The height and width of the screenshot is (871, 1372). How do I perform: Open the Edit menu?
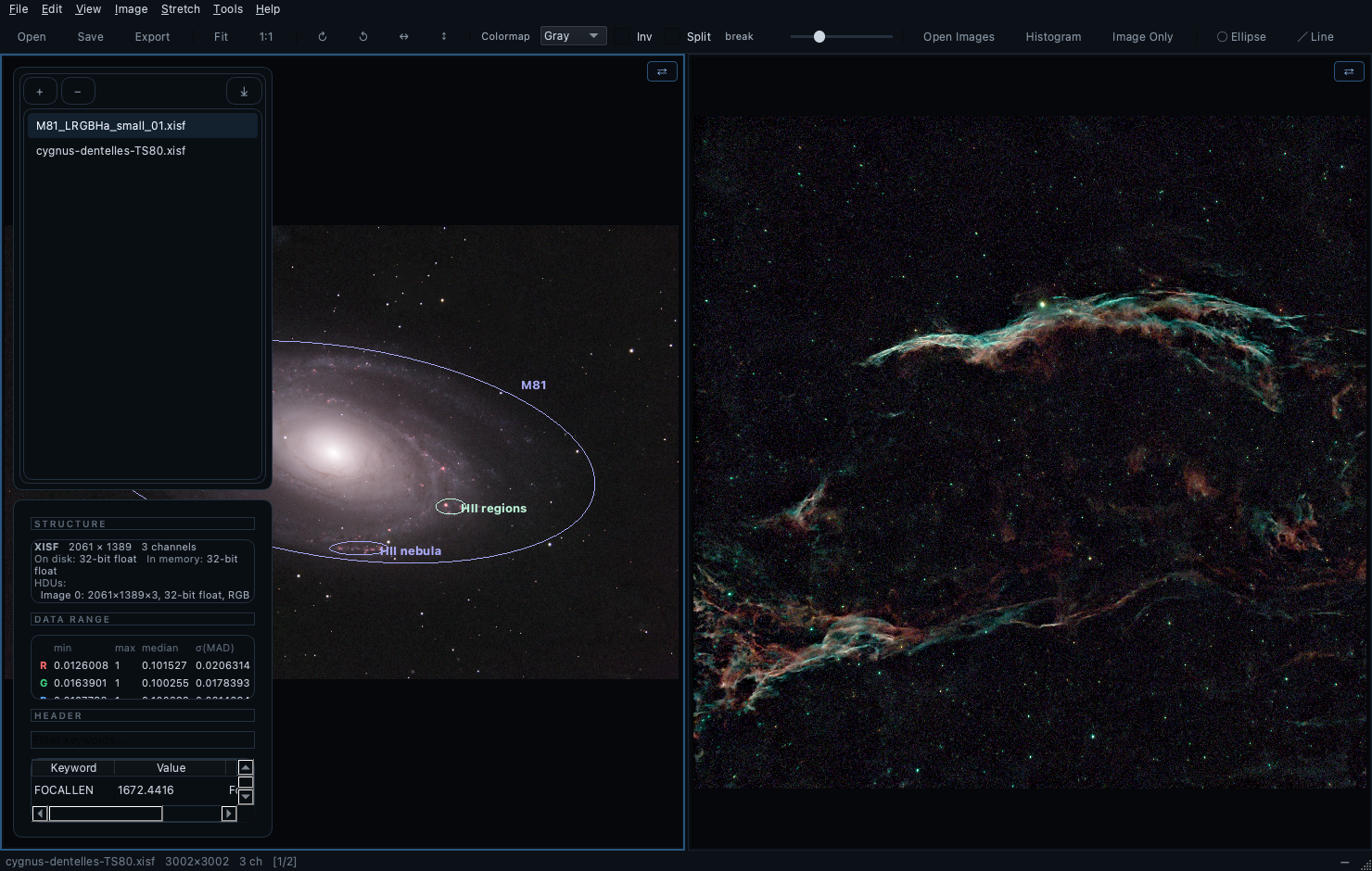click(x=52, y=9)
